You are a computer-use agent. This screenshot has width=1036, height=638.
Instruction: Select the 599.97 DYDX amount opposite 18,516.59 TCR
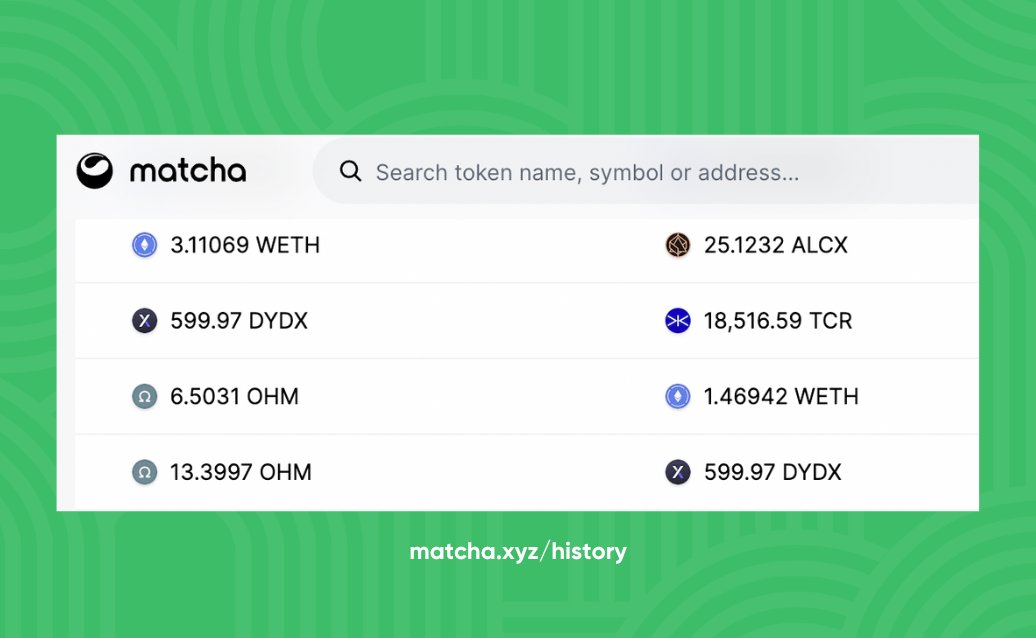[x=239, y=321]
